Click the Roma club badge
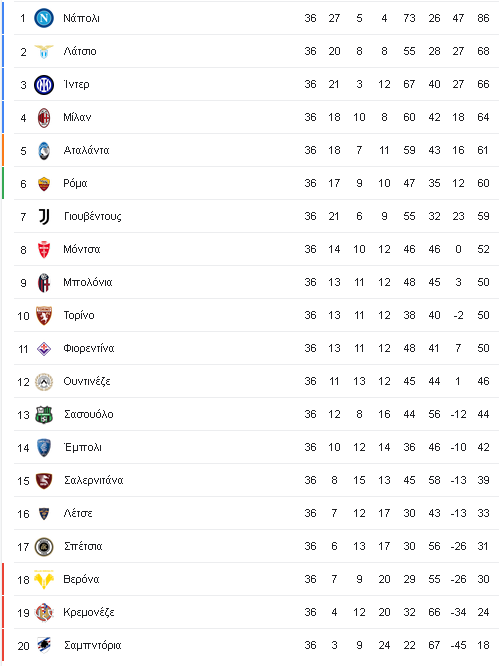The height and width of the screenshot is (666, 499). [44, 184]
